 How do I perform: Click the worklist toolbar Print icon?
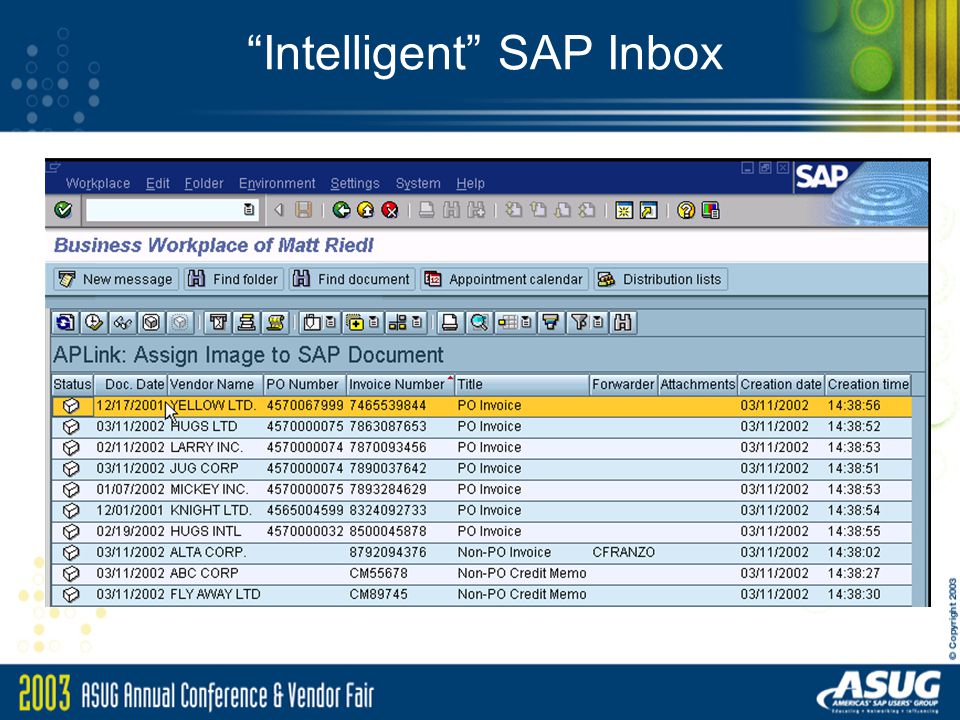pyautogui.click(x=450, y=322)
